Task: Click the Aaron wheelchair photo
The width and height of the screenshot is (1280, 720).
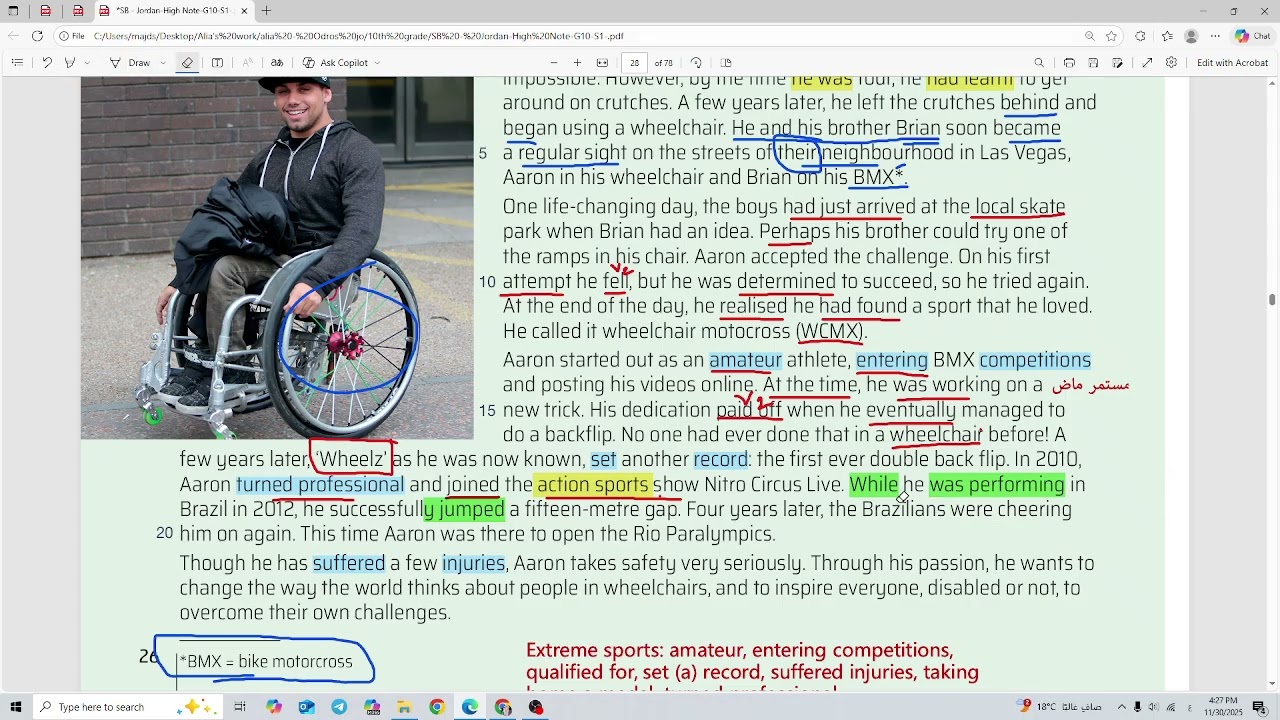Action: (x=277, y=259)
